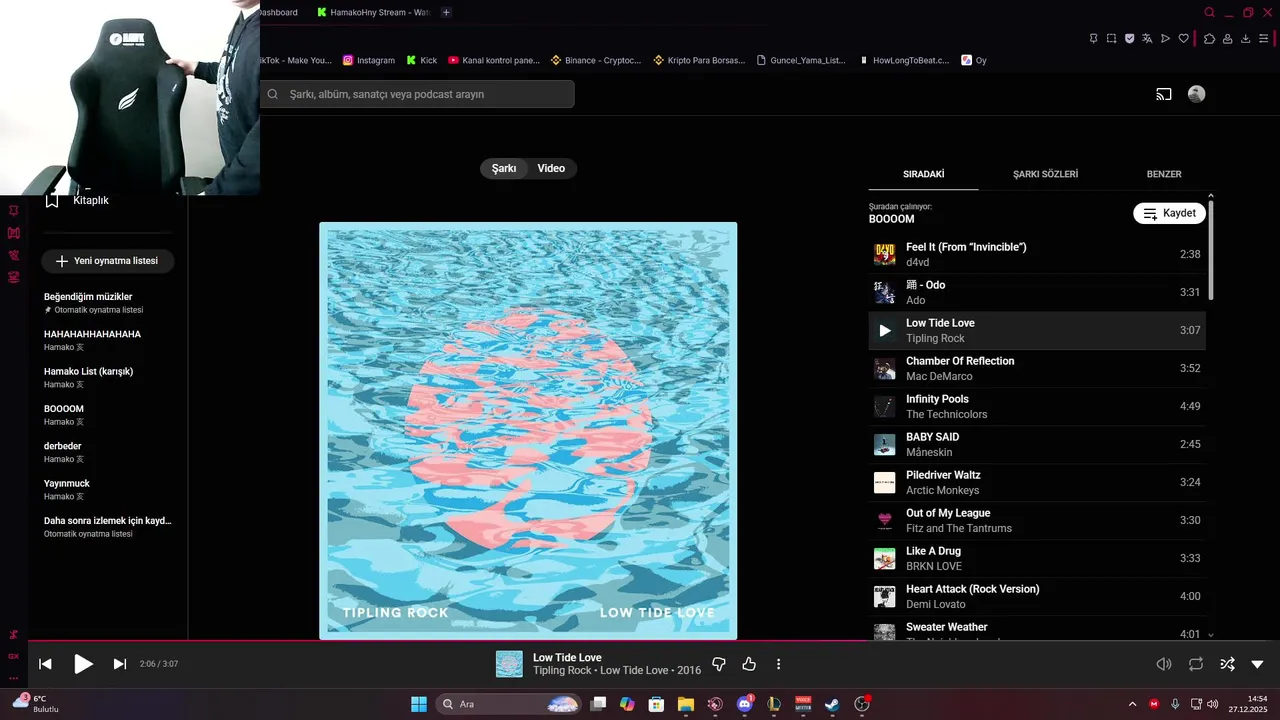Screen dimensions: 1280x720
Task: Open the Instagram bookmark
Action: 369,60
